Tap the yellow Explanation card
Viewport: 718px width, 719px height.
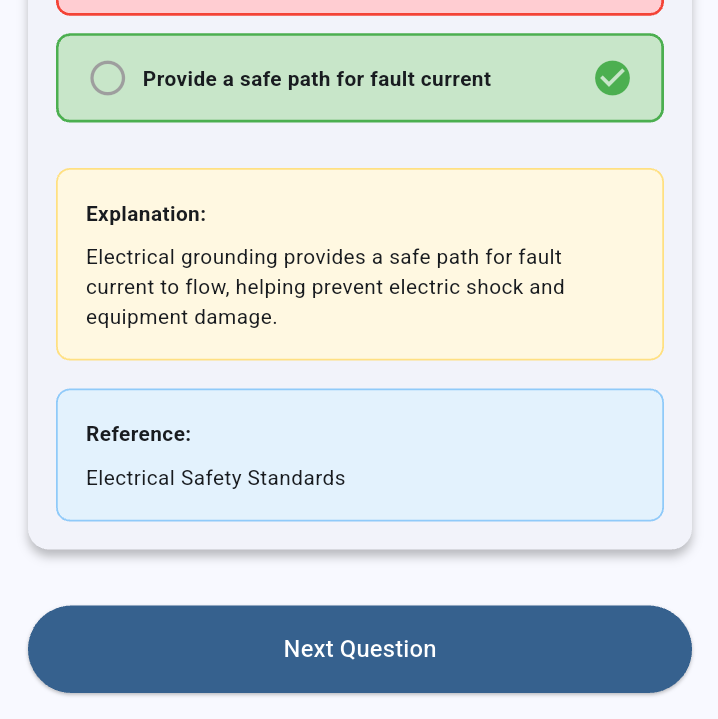(x=360, y=264)
